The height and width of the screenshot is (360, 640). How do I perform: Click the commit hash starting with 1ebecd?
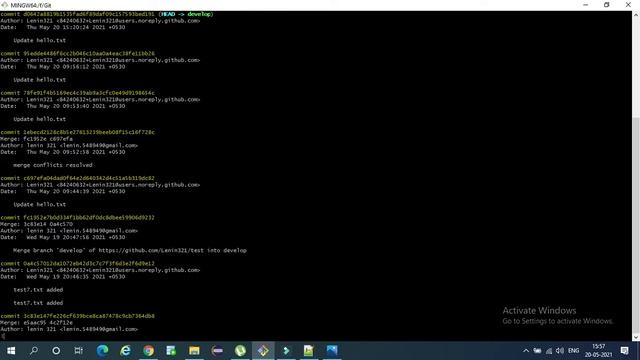point(89,132)
